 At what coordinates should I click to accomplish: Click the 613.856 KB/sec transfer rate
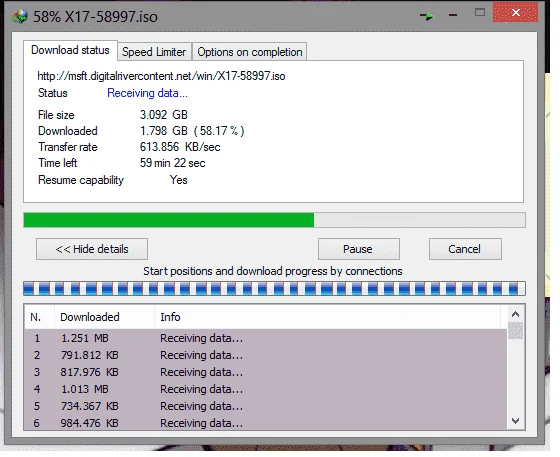point(180,147)
